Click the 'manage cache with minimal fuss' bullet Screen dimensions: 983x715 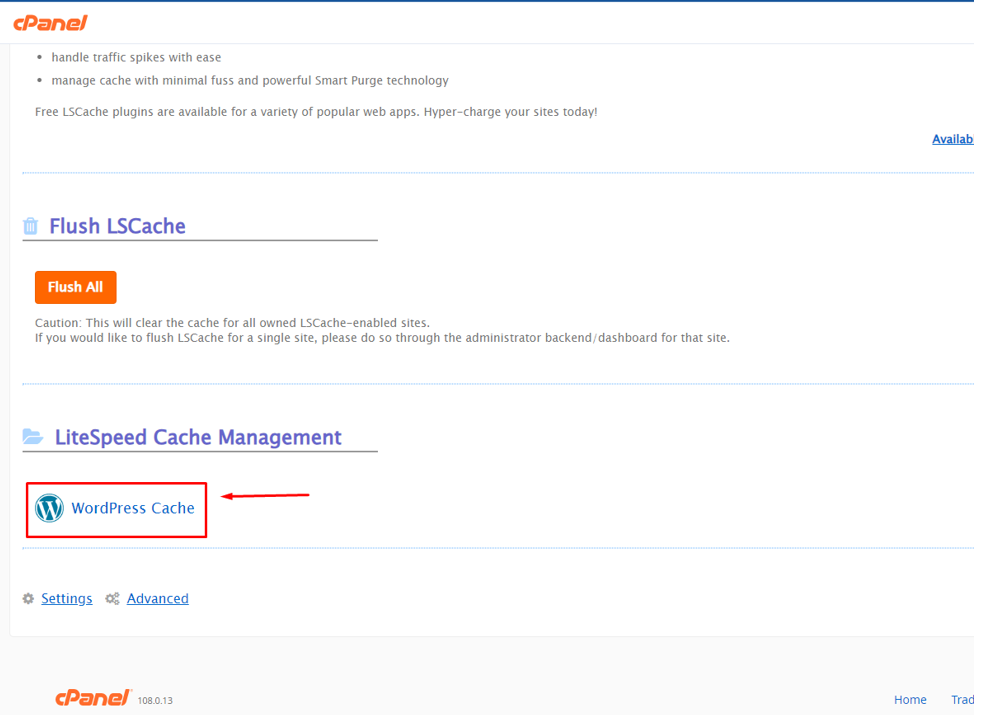pos(250,80)
